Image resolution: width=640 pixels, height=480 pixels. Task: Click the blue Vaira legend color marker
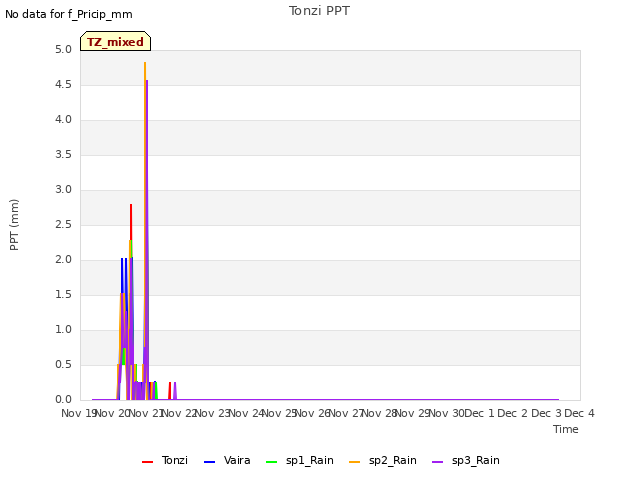(x=209, y=462)
